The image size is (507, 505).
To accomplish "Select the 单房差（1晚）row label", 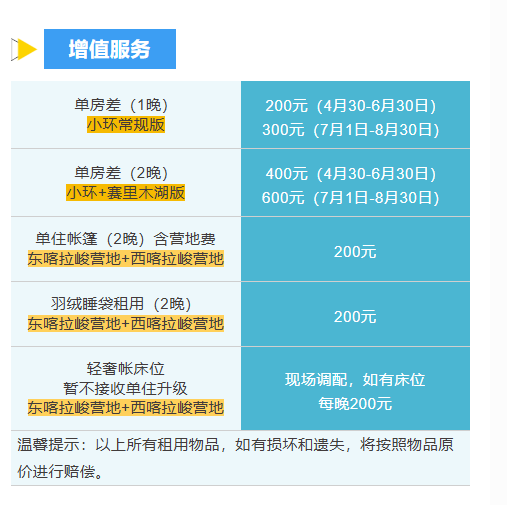I will click(121, 105).
